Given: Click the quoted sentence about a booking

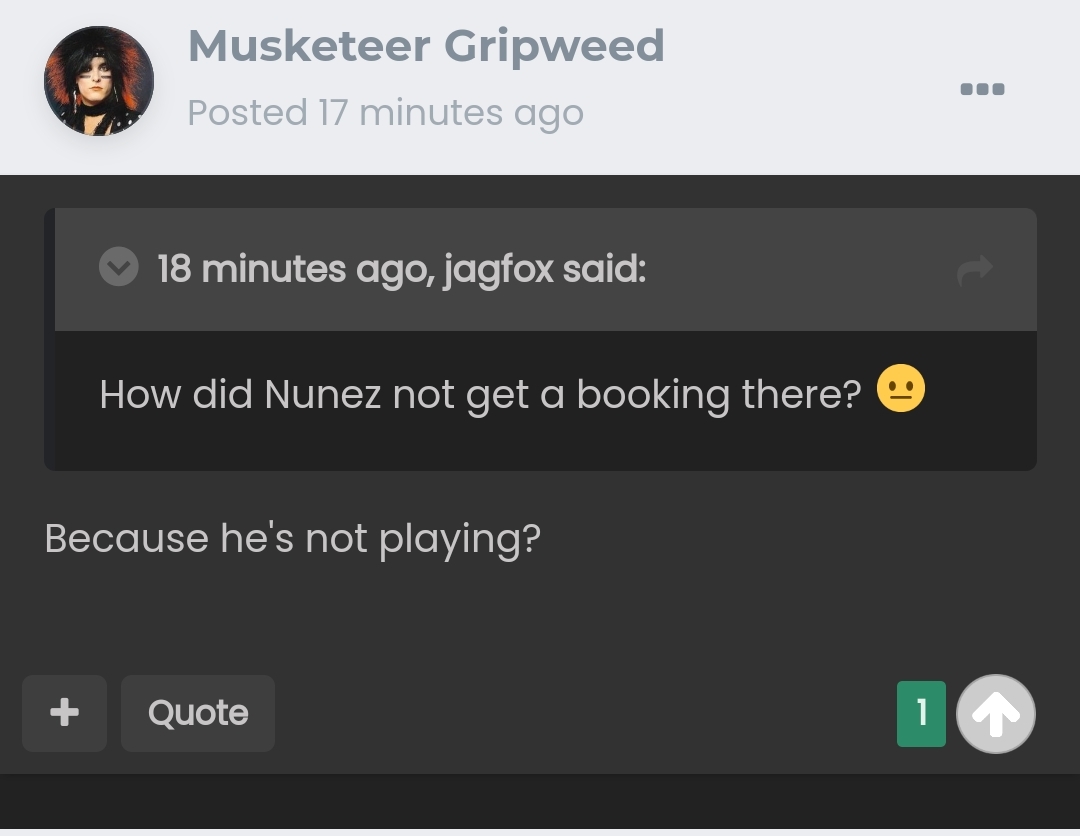Looking at the screenshot, I should (480, 395).
